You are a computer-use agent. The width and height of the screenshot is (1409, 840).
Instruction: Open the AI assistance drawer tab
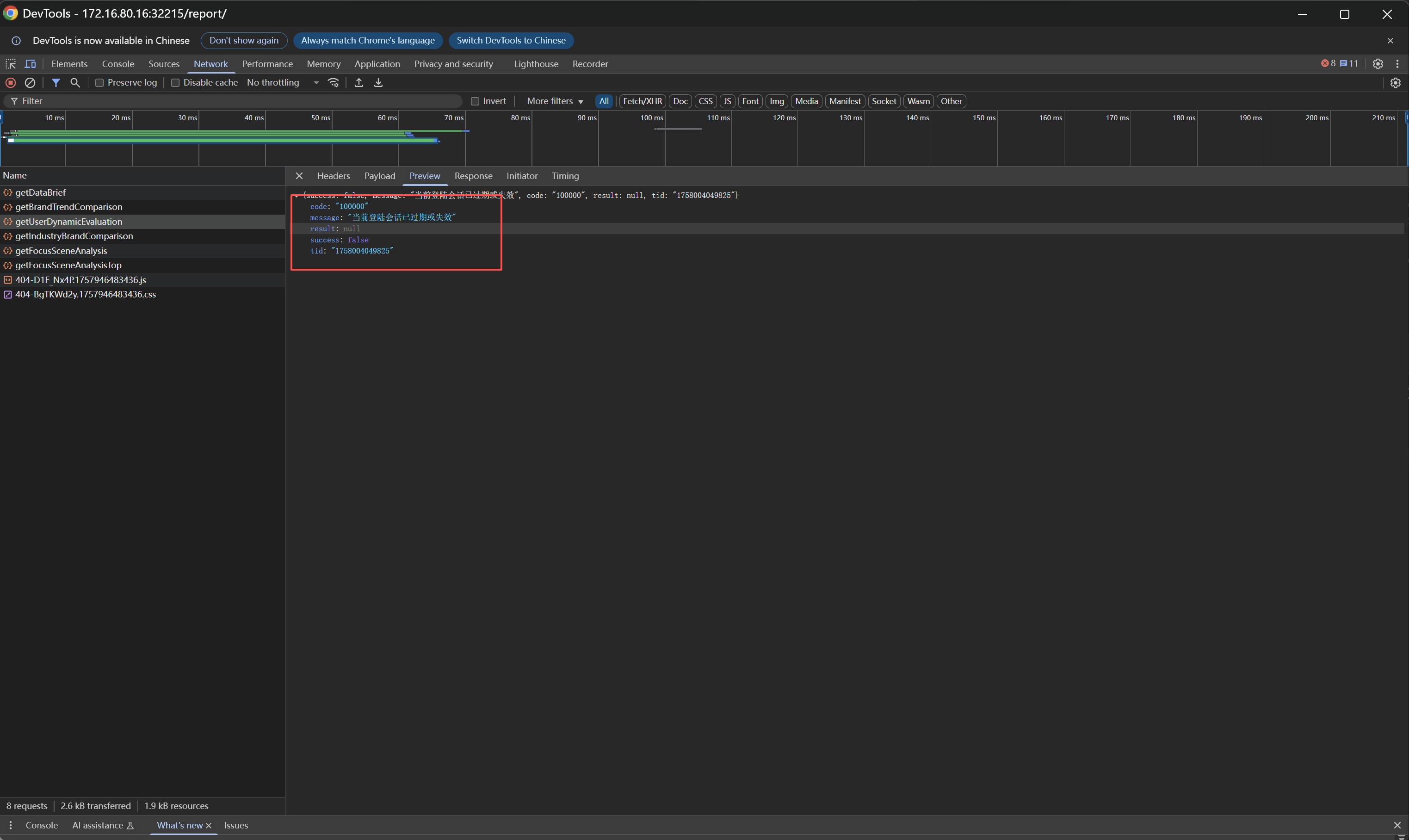tap(103, 825)
